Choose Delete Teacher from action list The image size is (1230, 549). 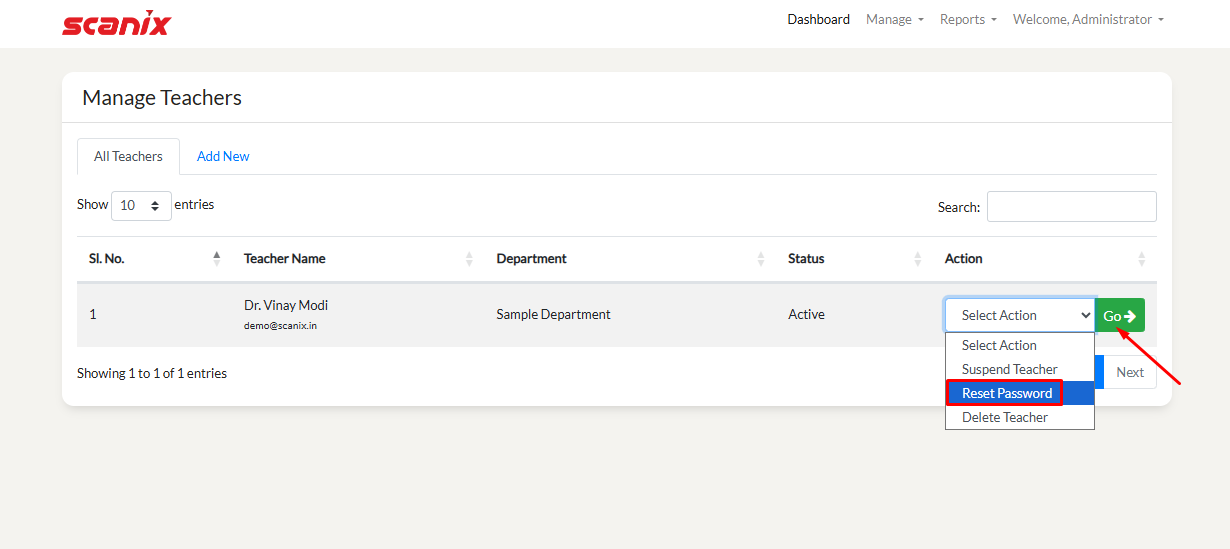coord(1005,417)
